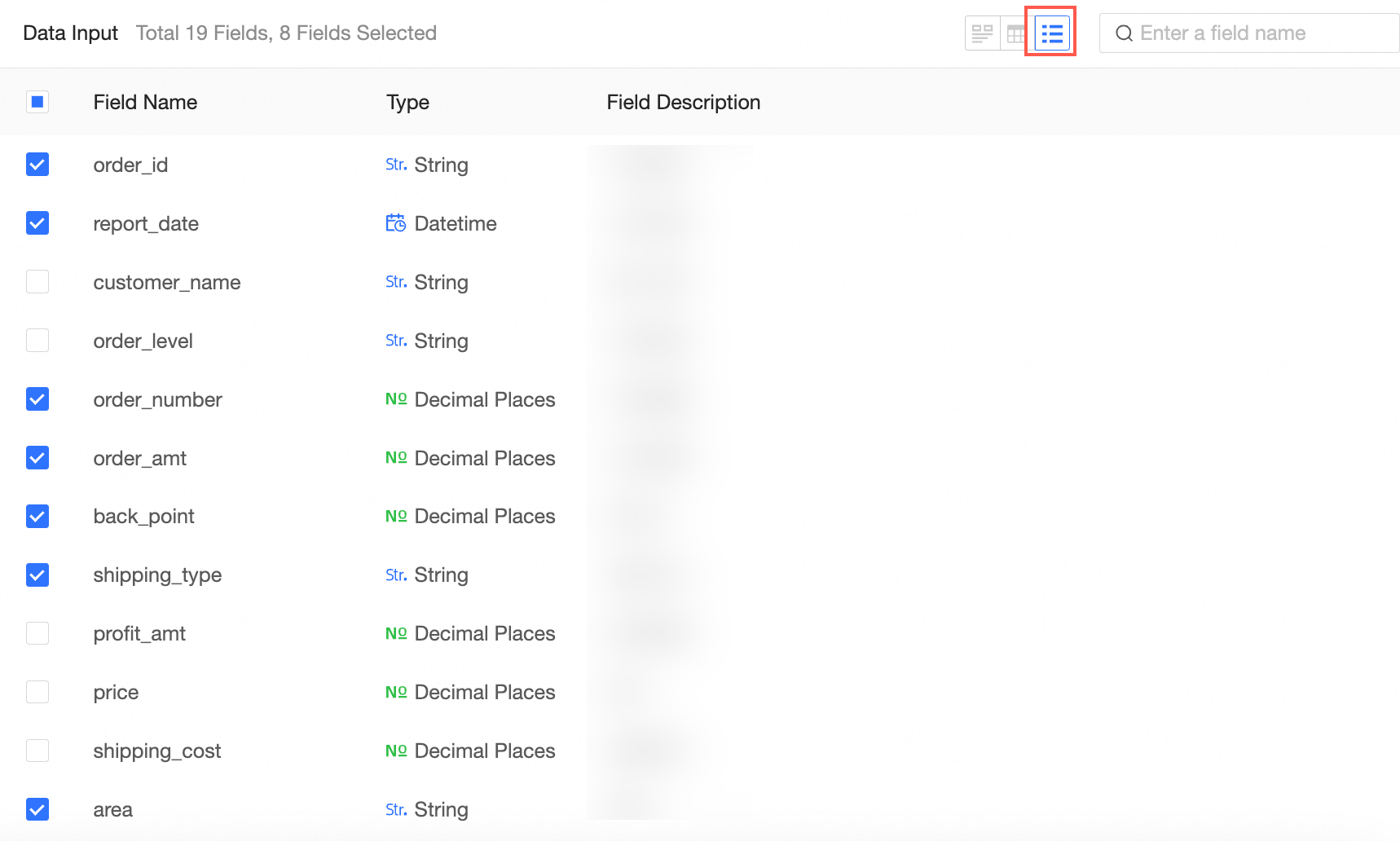
Task: Click the customer_name field name
Action: [x=167, y=283]
